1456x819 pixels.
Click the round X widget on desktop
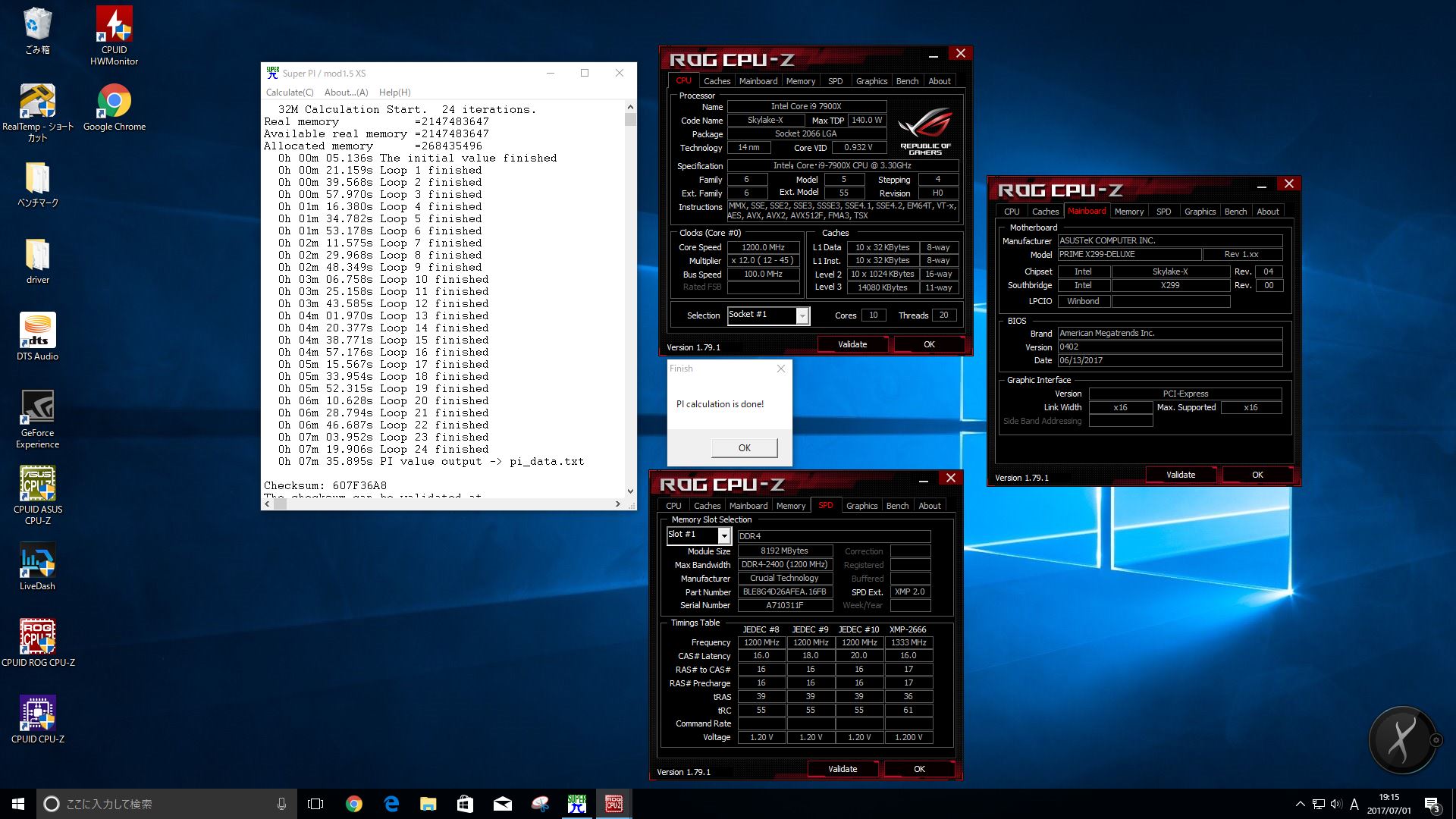1401,739
